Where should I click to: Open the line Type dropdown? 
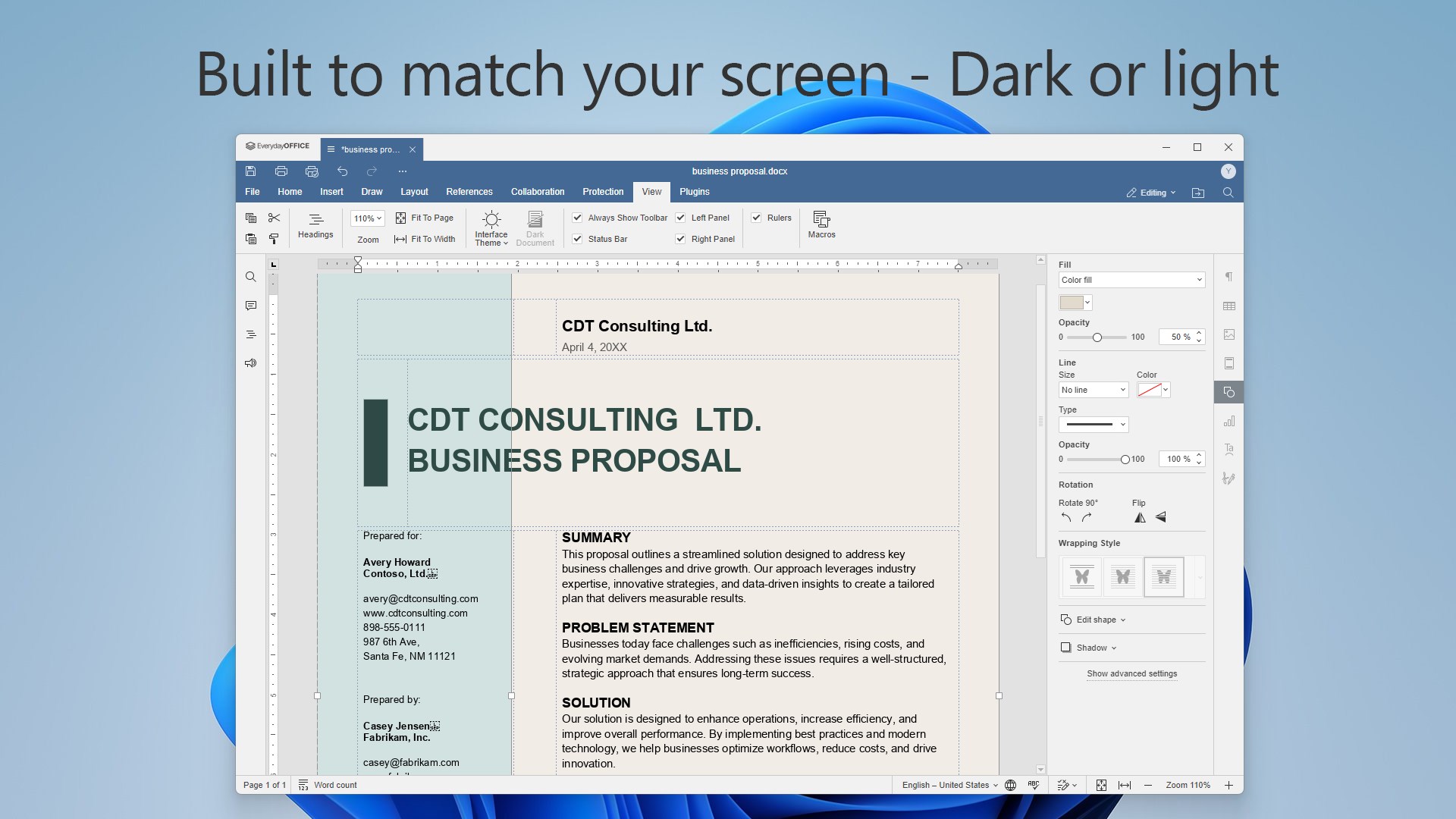click(1094, 425)
